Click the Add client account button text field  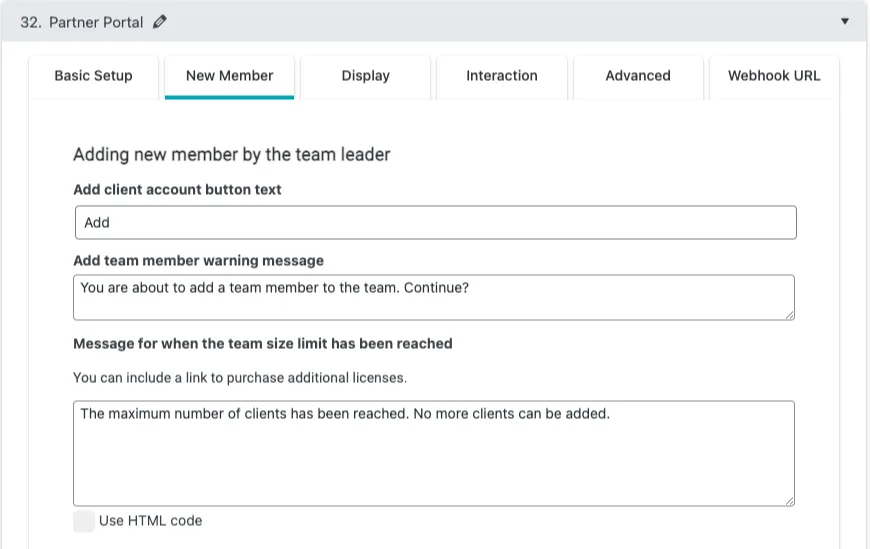(x=435, y=222)
